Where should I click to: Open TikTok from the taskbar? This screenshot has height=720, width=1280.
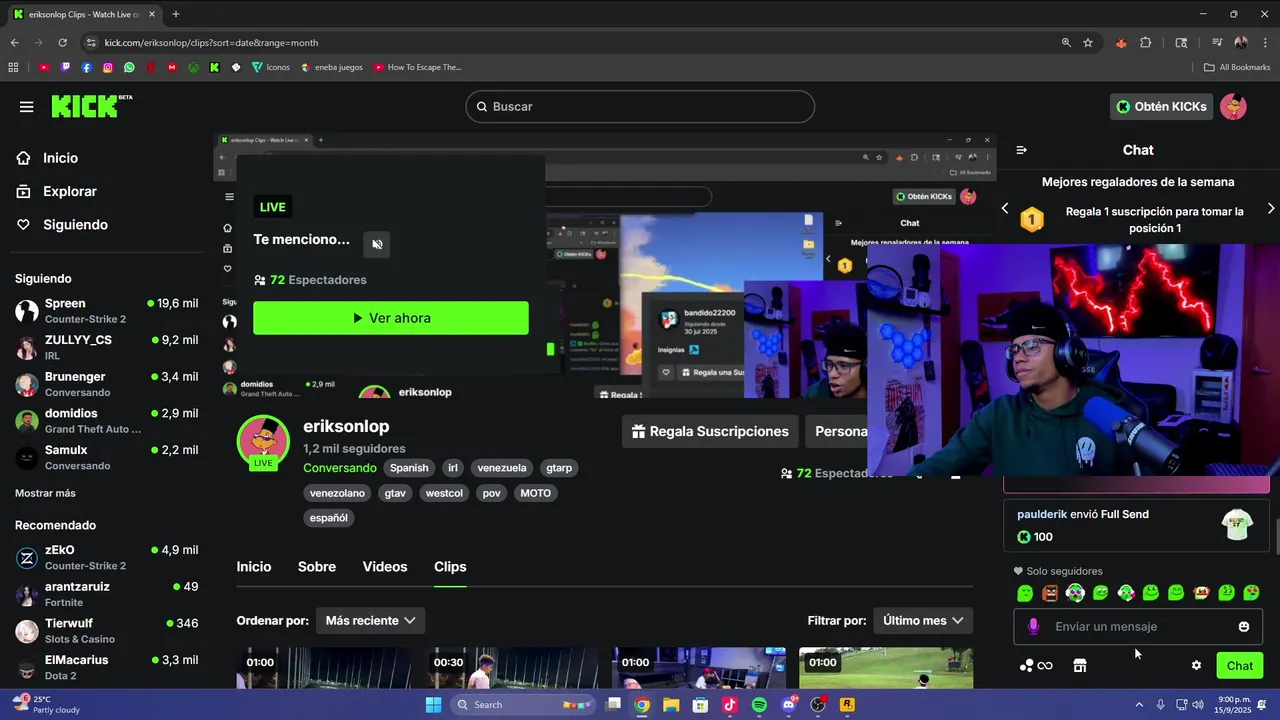pyautogui.click(x=730, y=705)
